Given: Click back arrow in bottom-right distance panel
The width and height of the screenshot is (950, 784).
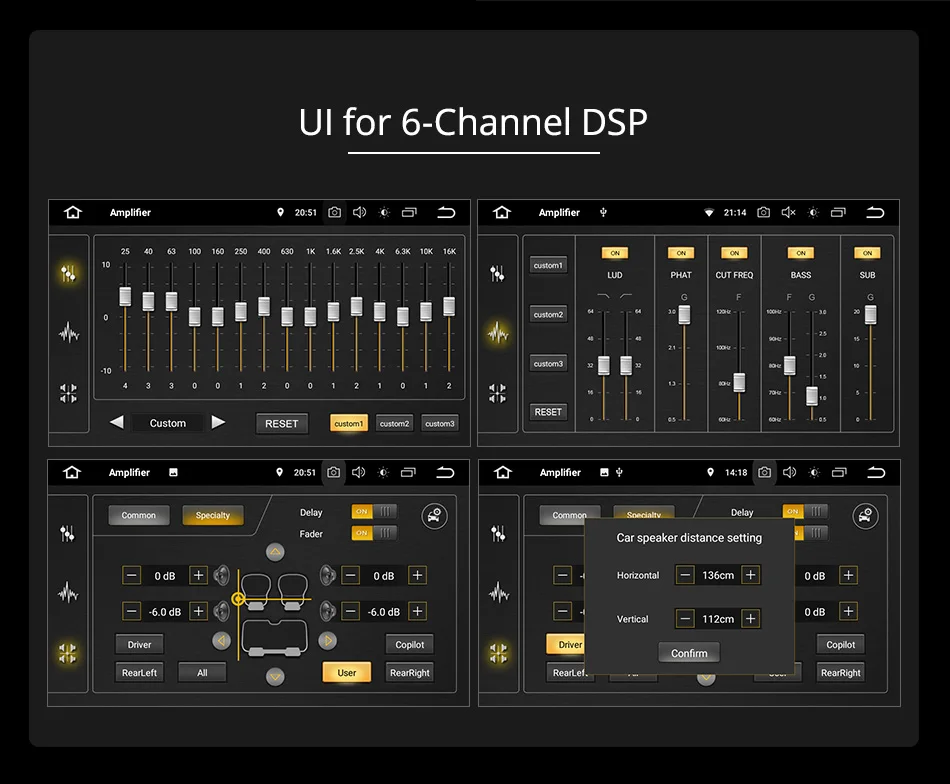Looking at the screenshot, I should pos(876,473).
